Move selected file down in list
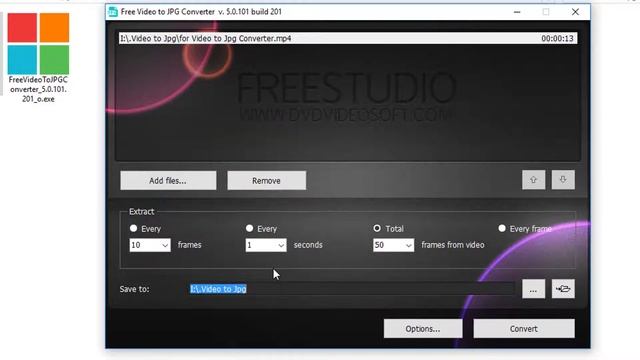Screen dimensions: 640x360 pos(563,180)
